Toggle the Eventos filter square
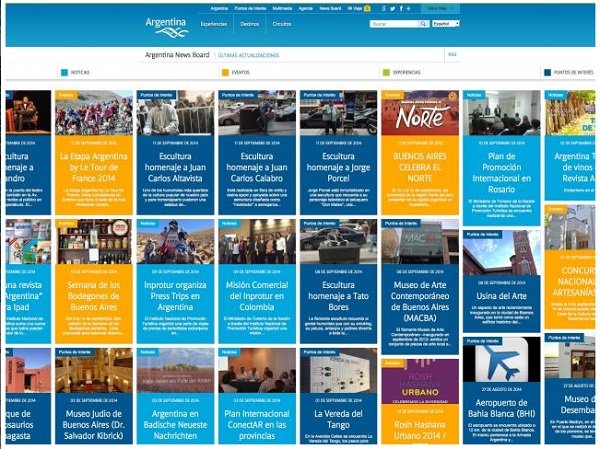This screenshot has width=600, height=449. (225, 73)
